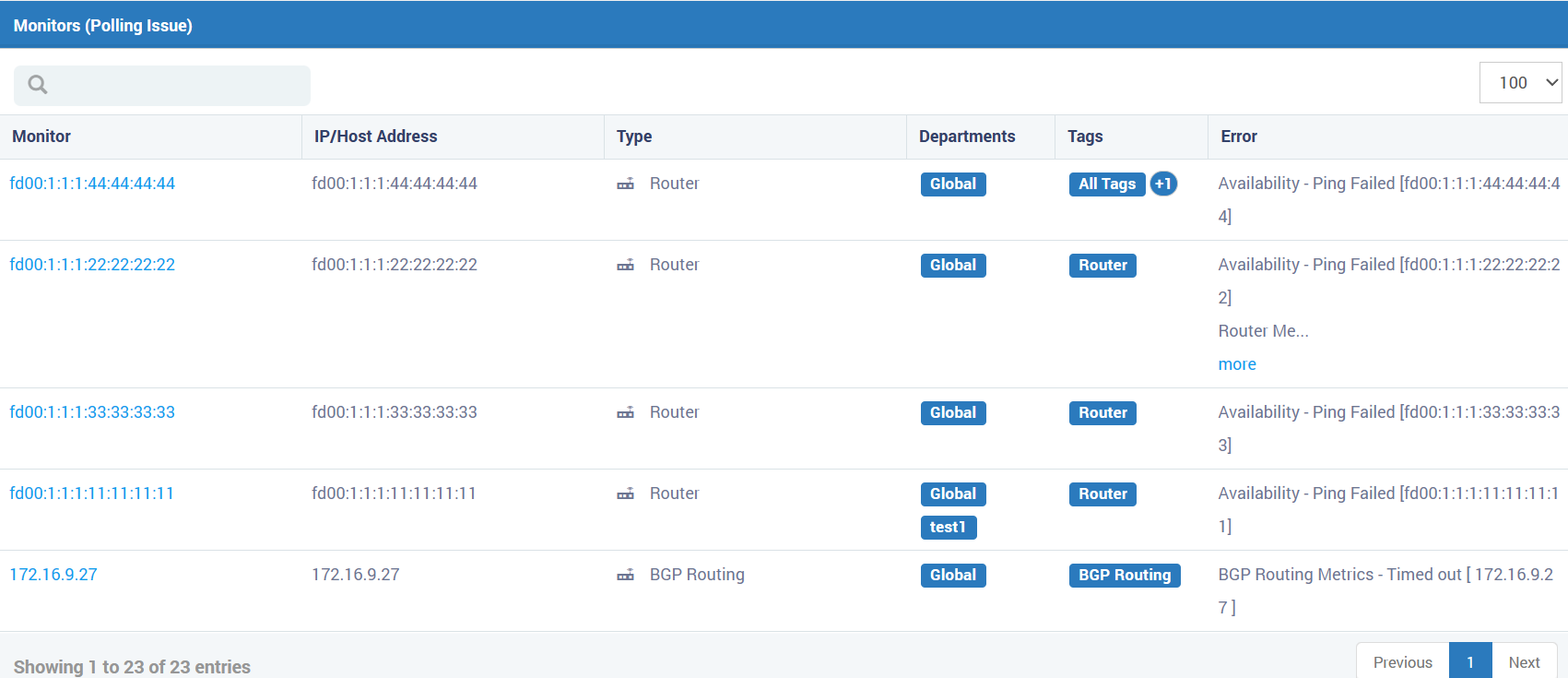Open the 100 entries-per-page dropdown
Viewport: 1568px width, 678px height.
[1520, 83]
